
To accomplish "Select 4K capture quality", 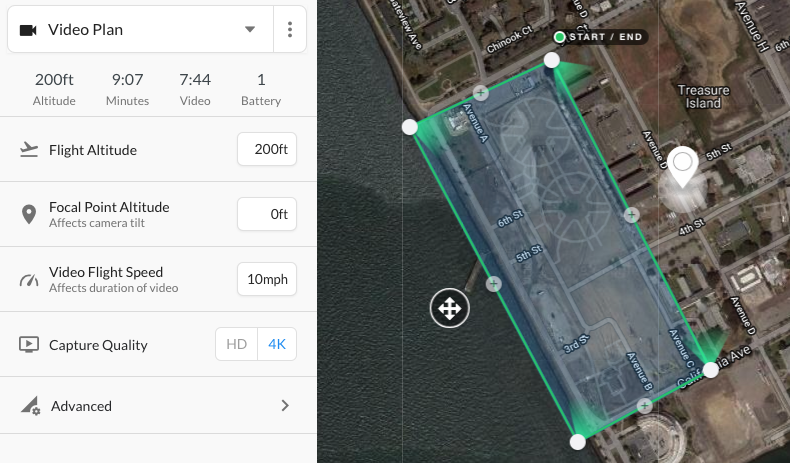I will tap(277, 344).
